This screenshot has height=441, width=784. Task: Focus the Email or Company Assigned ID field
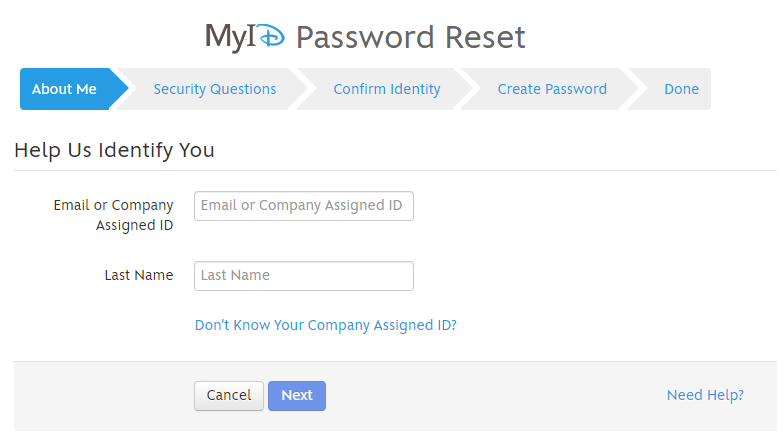304,206
